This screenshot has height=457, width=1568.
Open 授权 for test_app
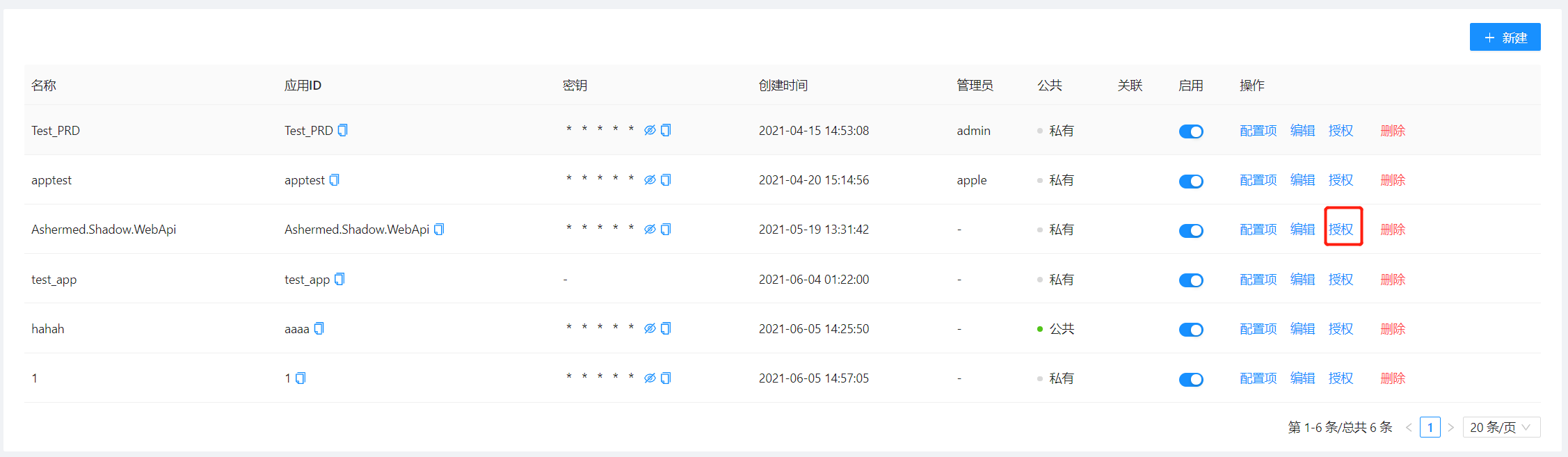[1341, 279]
